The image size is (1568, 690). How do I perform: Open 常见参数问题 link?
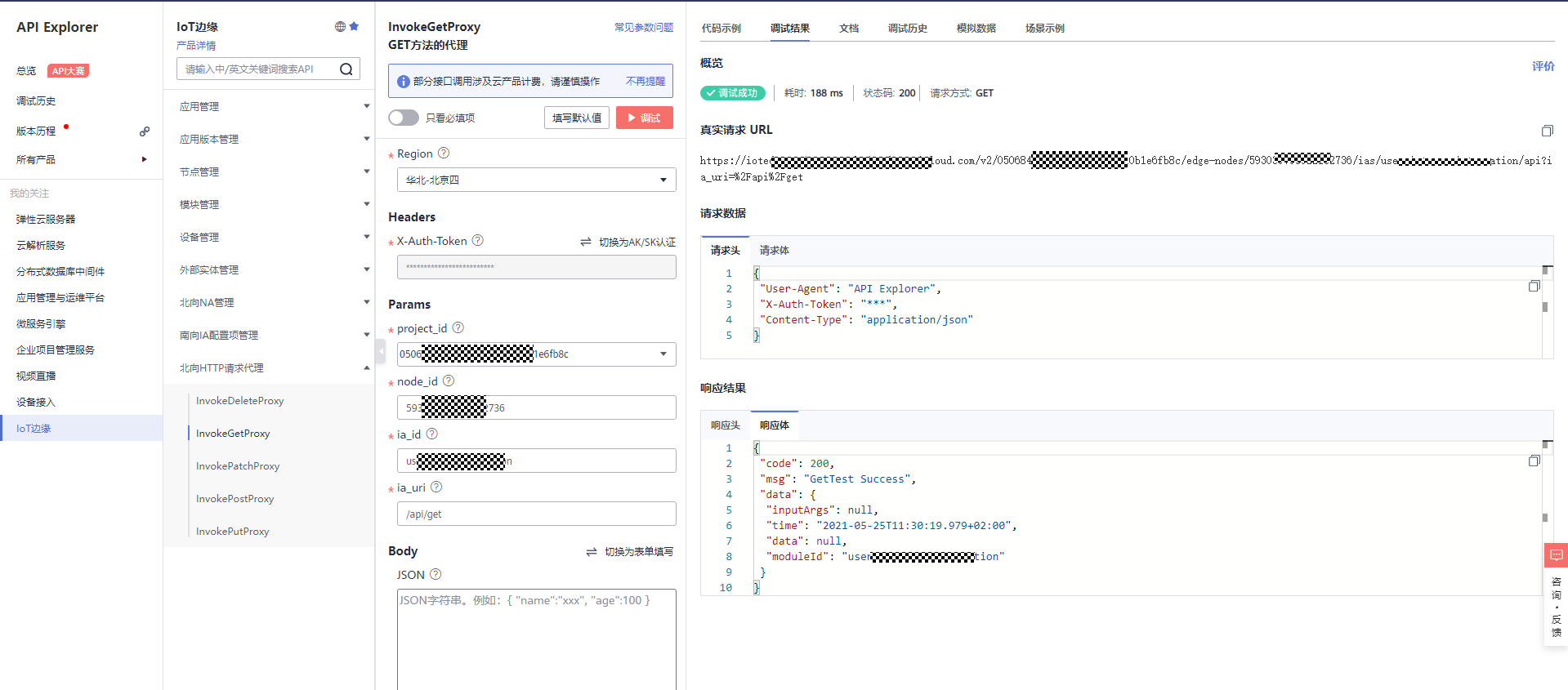644,27
